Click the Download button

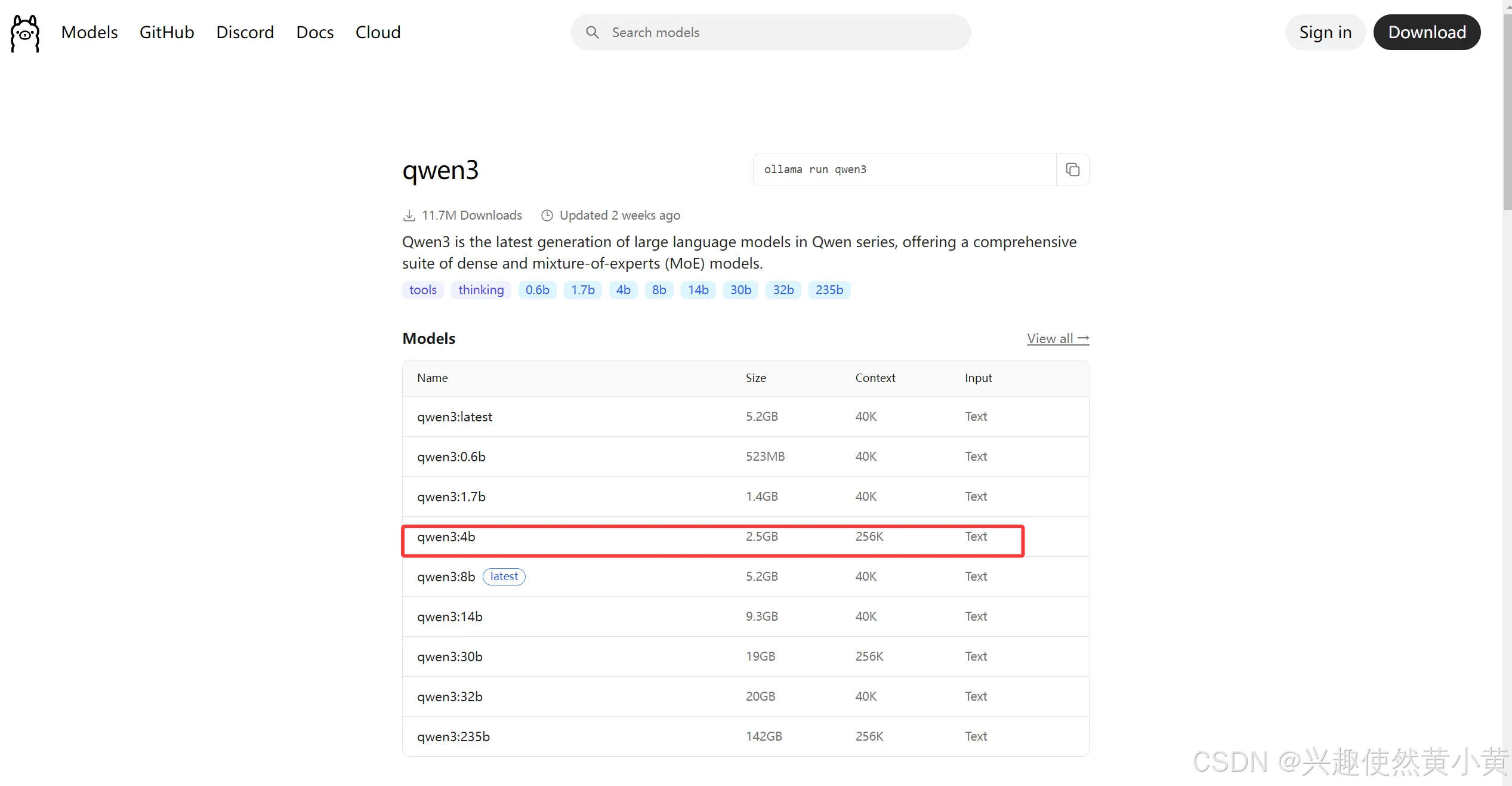coord(1427,32)
